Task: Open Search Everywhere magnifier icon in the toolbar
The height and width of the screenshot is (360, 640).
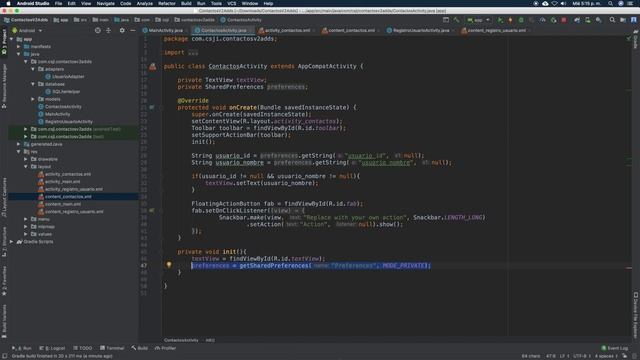Action: pyautogui.click(x=612, y=20)
